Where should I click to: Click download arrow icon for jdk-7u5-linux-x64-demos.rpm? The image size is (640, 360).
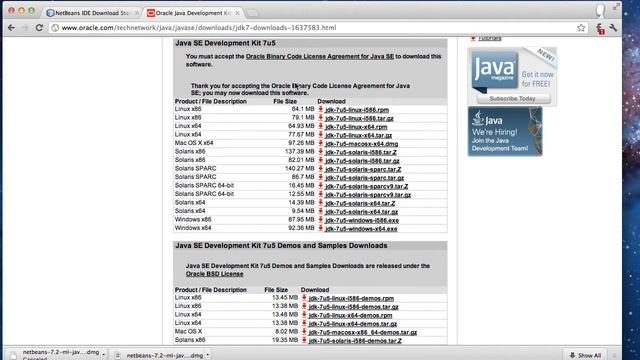(x=304, y=315)
